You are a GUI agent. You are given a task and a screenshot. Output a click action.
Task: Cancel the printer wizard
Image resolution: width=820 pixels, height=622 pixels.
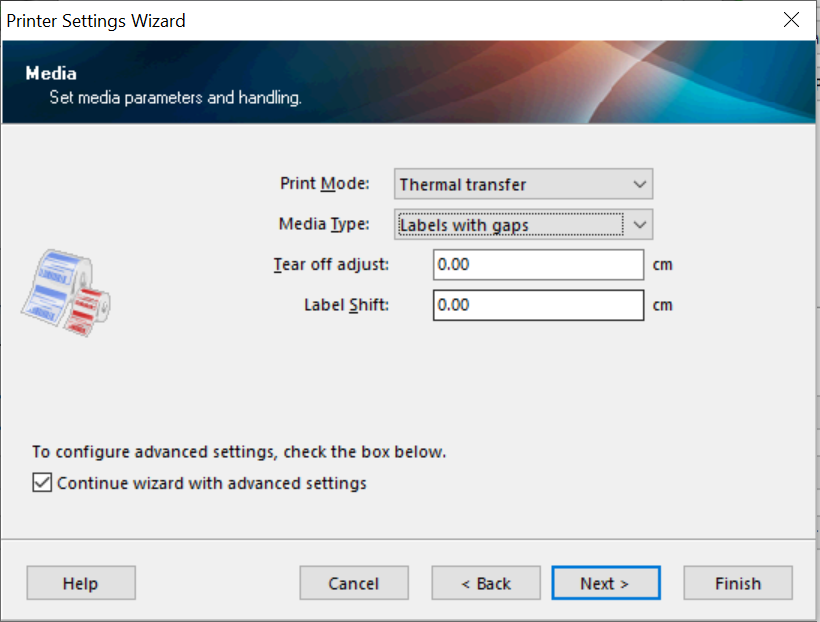tap(354, 583)
